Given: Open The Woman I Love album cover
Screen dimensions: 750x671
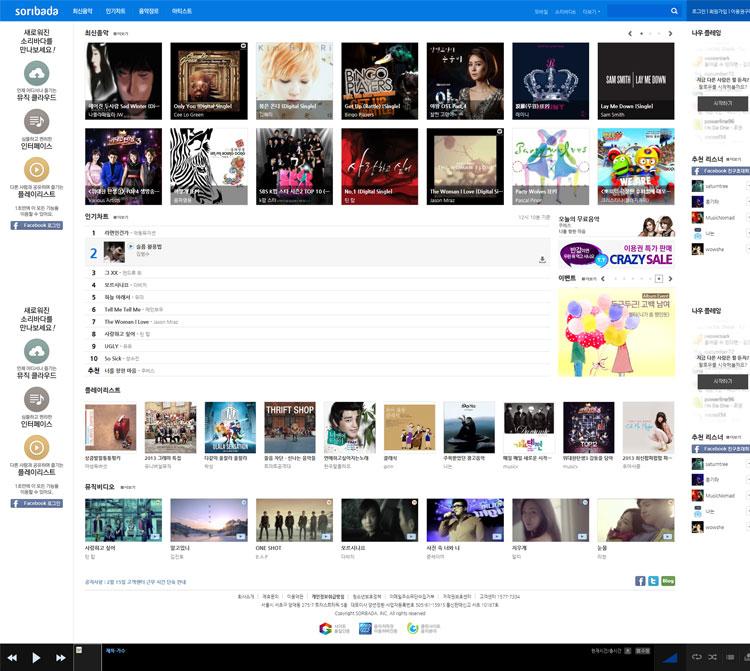Looking at the screenshot, I should pyautogui.click(x=465, y=166).
